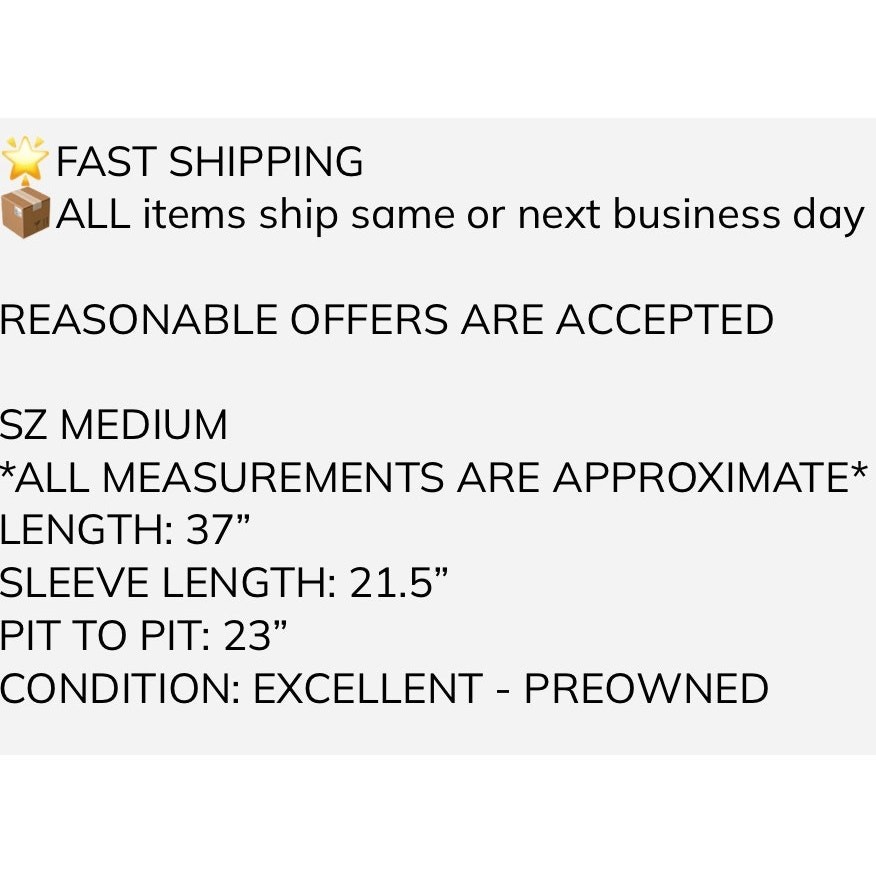Click the 'OFFERS ARE ACCEPTED' text
Viewport: 876px width, 876px height.
[x=532, y=320]
